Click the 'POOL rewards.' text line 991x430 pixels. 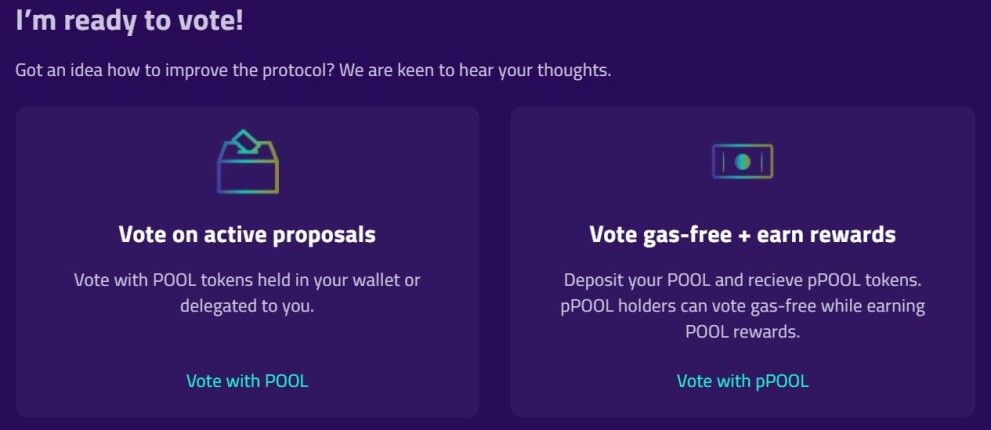point(742,332)
